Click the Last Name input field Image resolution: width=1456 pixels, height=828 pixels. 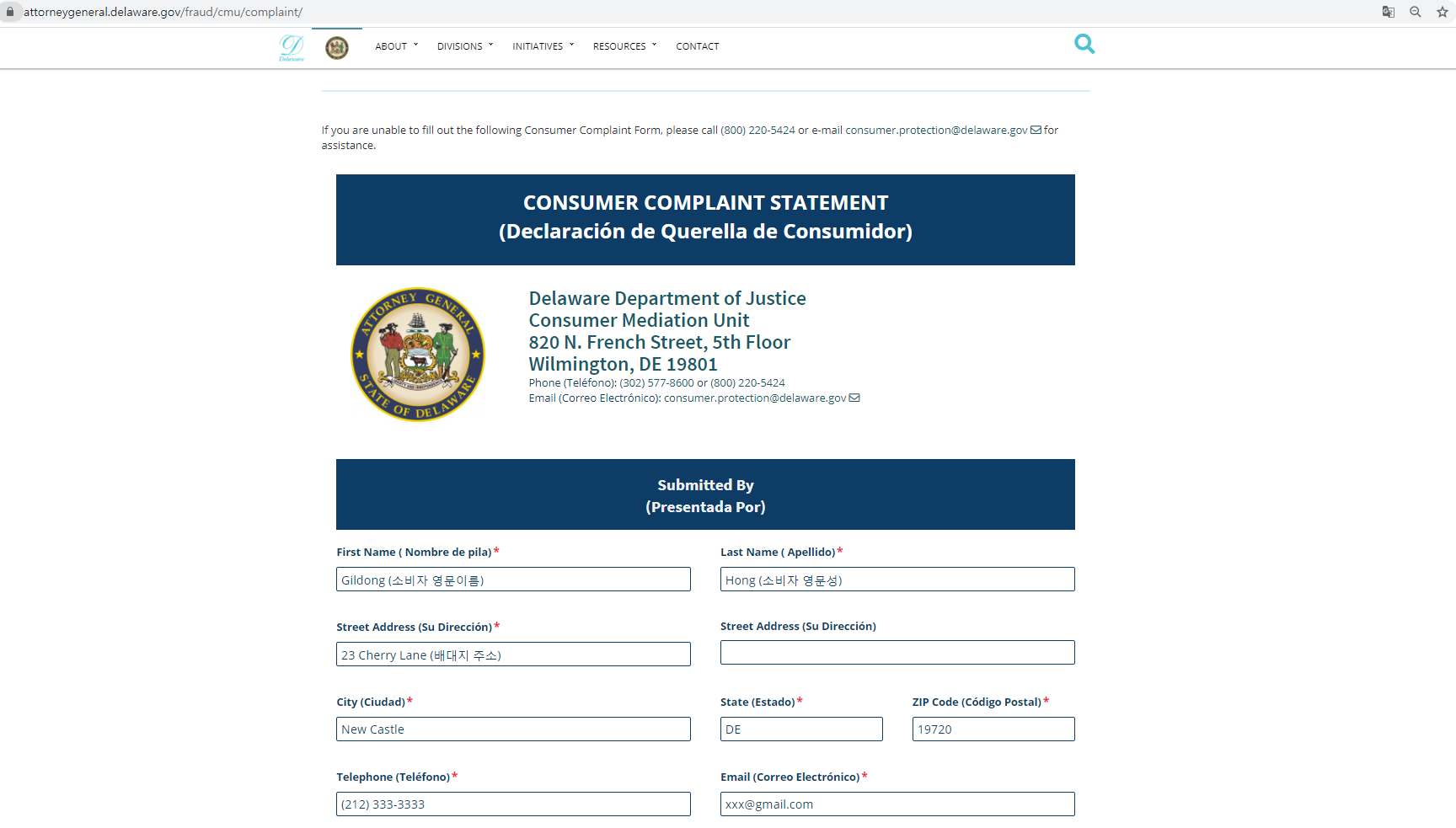(x=897, y=580)
